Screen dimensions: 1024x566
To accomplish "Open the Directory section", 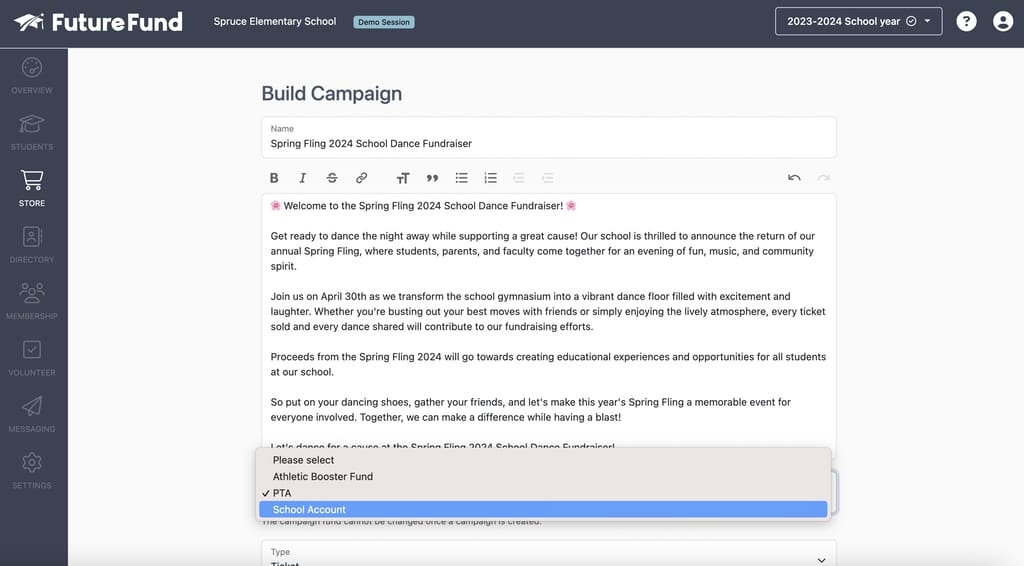I will click(x=32, y=245).
